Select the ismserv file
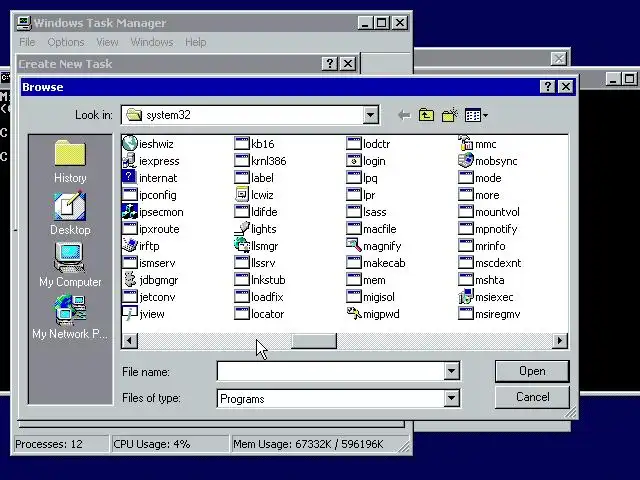This screenshot has height=480, width=640. point(149,263)
